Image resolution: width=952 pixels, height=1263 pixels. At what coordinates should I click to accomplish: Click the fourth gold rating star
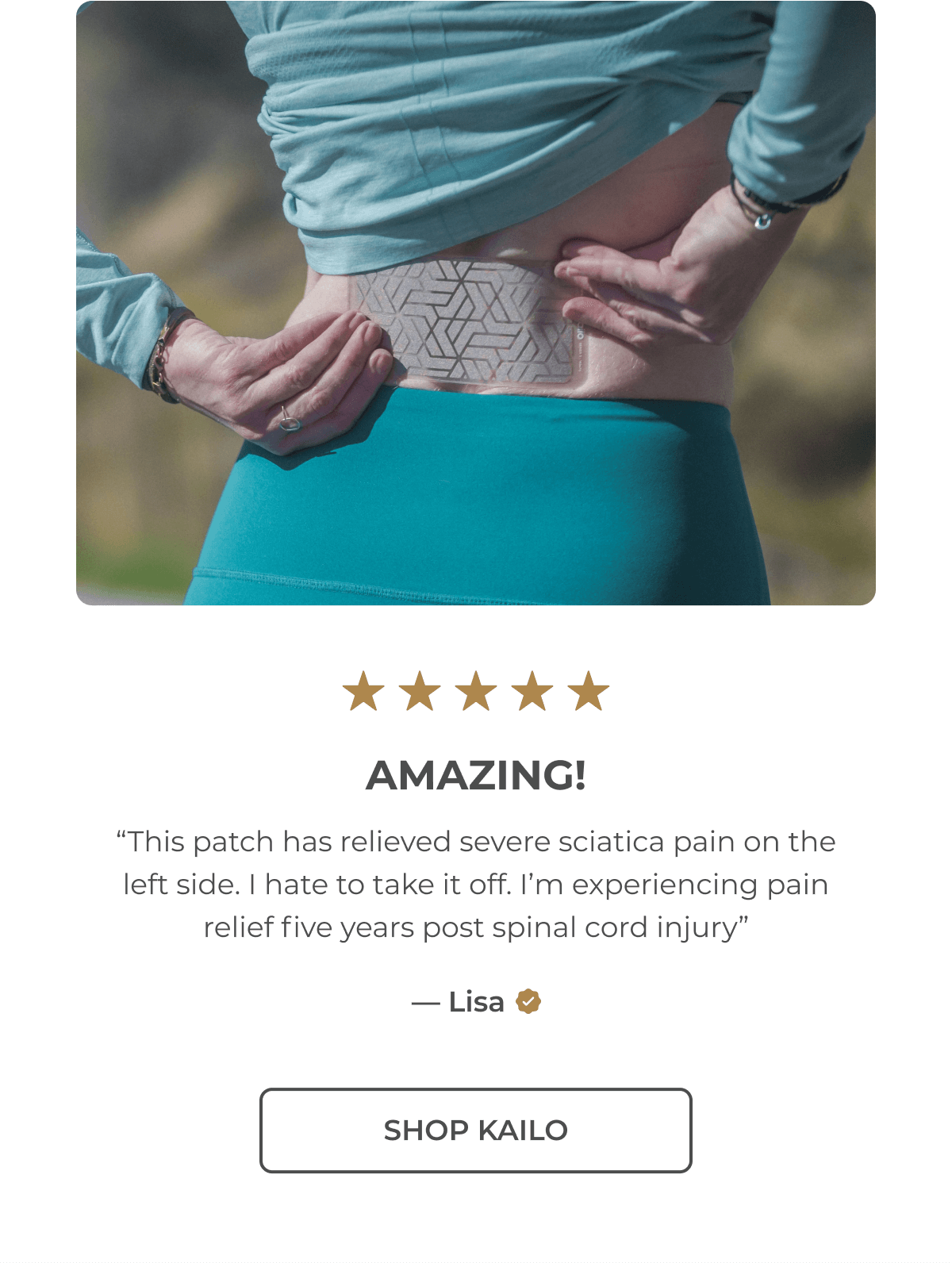[532, 690]
